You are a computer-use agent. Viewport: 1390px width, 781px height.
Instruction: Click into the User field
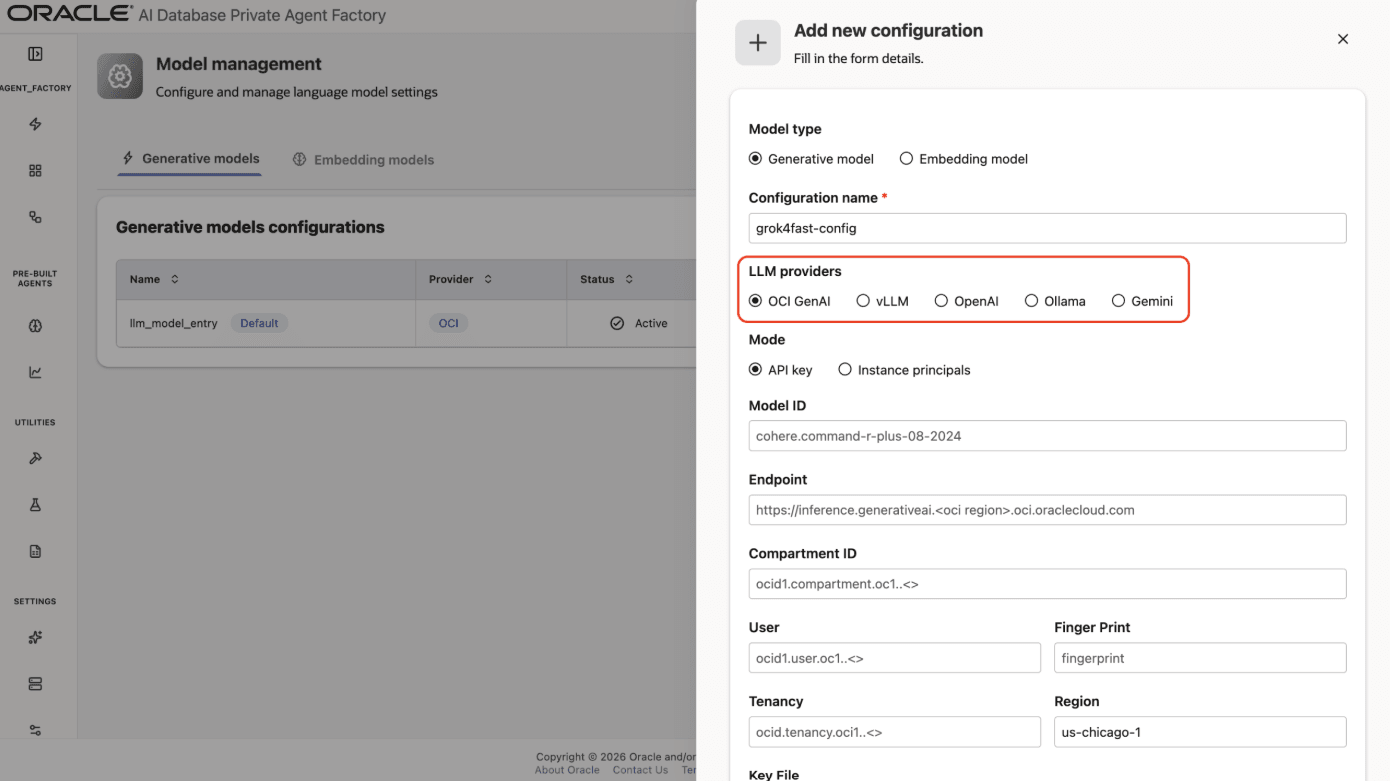(895, 658)
